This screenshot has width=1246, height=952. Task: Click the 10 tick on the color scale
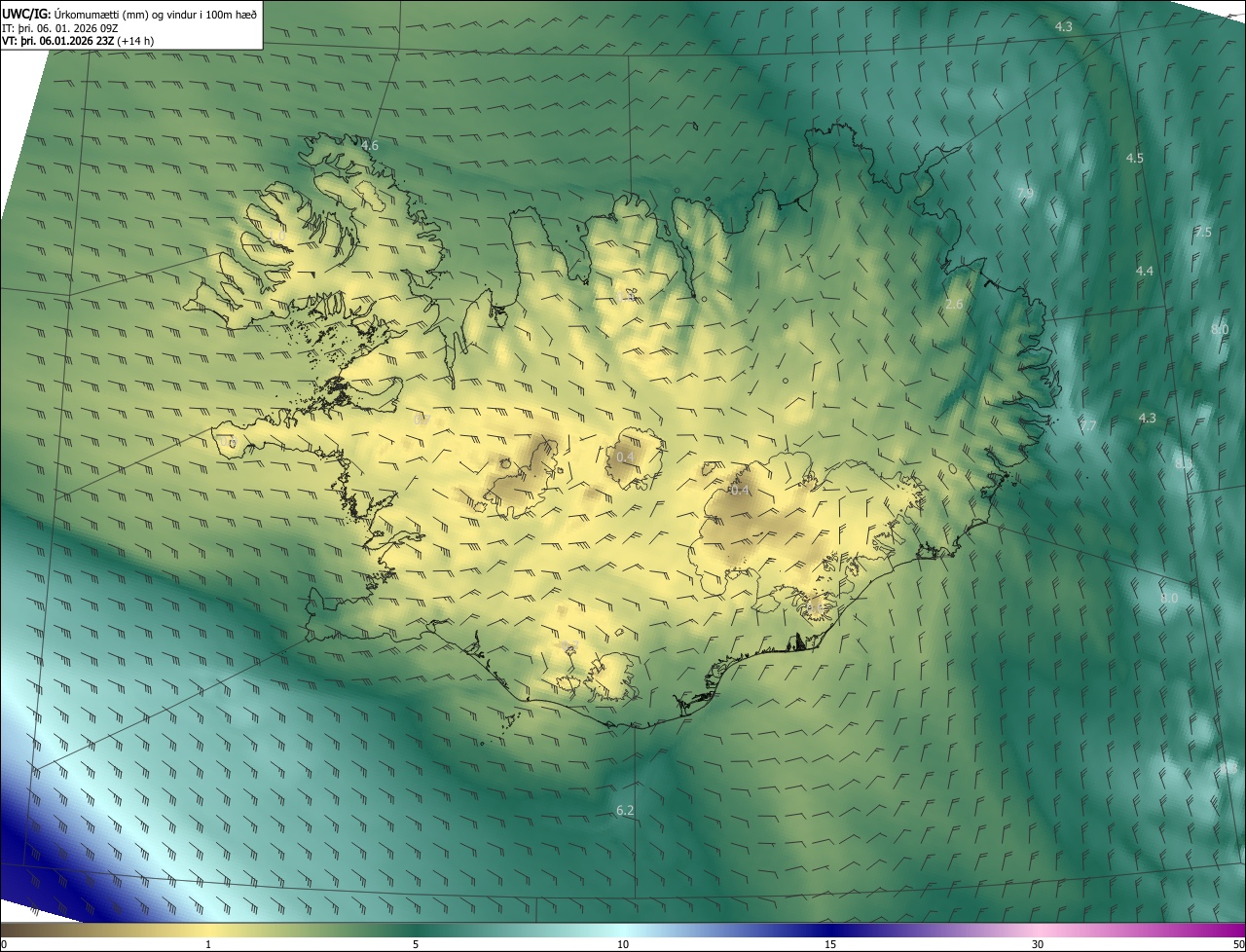[x=623, y=944]
